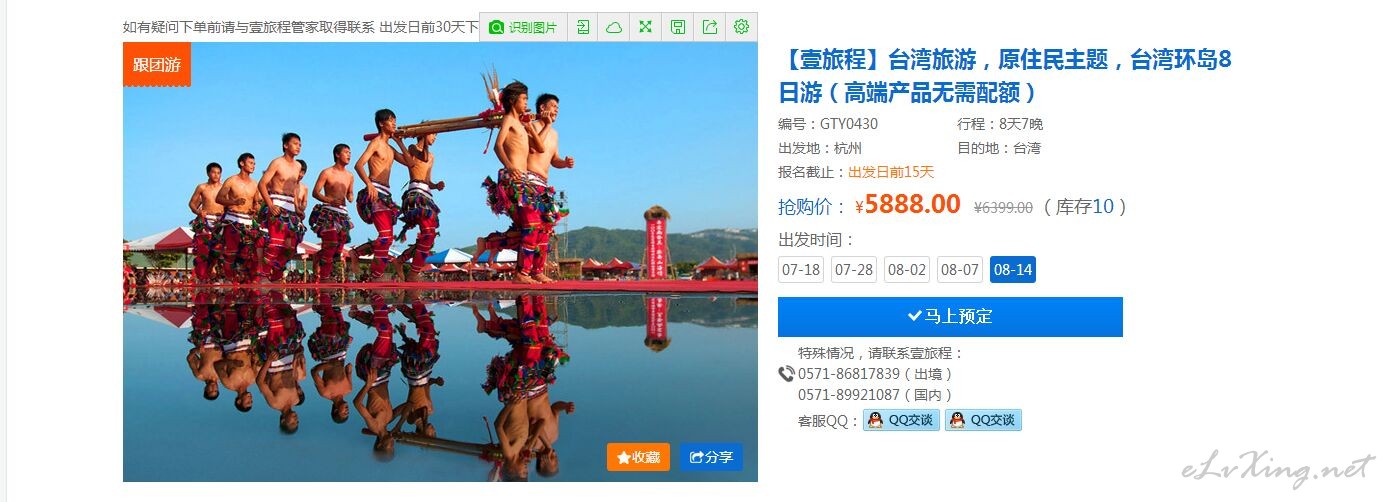Choose the 08-02 departure date
The height and width of the screenshot is (502, 1386).
pyautogui.click(x=907, y=270)
